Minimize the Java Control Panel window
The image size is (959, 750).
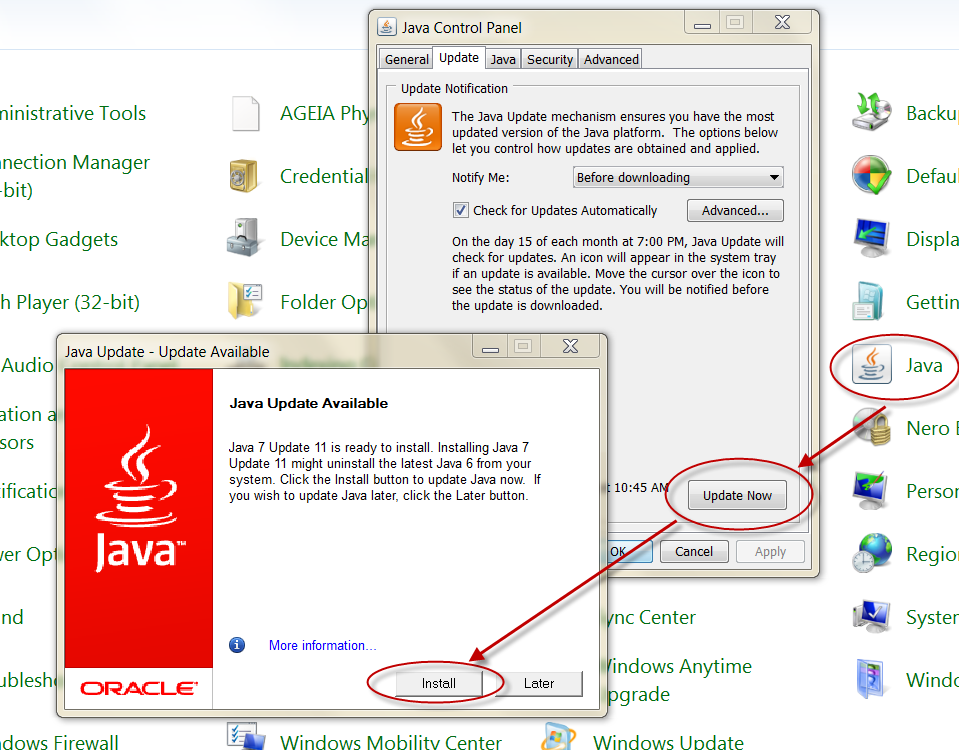tap(702, 23)
